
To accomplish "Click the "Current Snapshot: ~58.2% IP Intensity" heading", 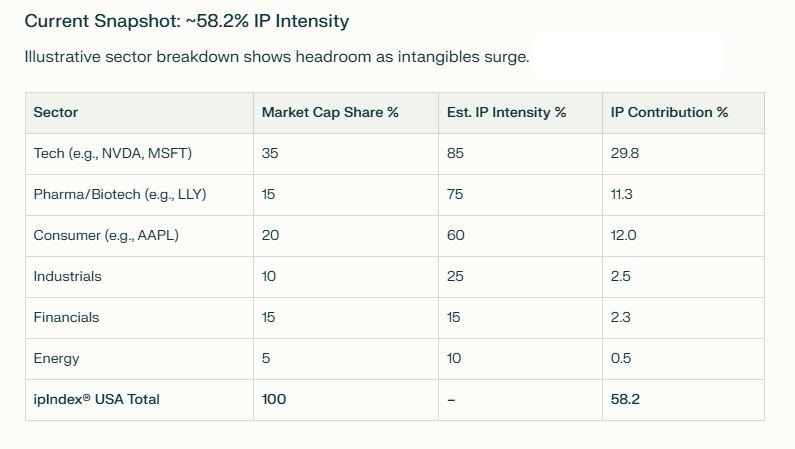I will pyautogui.click(x=187, y=21).
